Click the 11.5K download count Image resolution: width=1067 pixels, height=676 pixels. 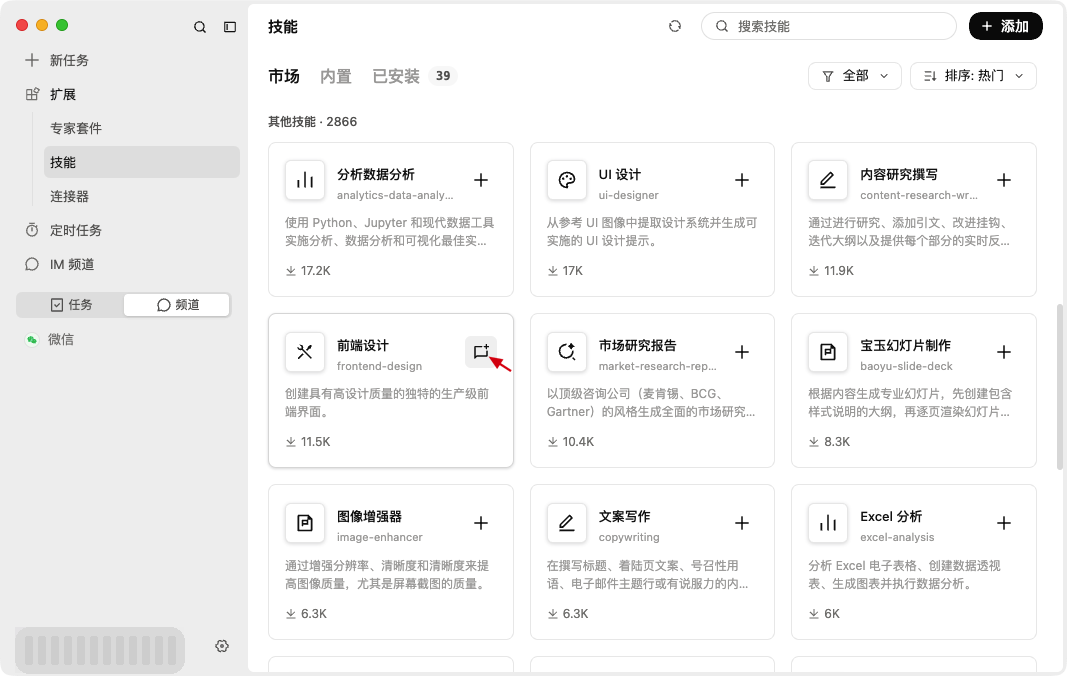coord(315,442)
